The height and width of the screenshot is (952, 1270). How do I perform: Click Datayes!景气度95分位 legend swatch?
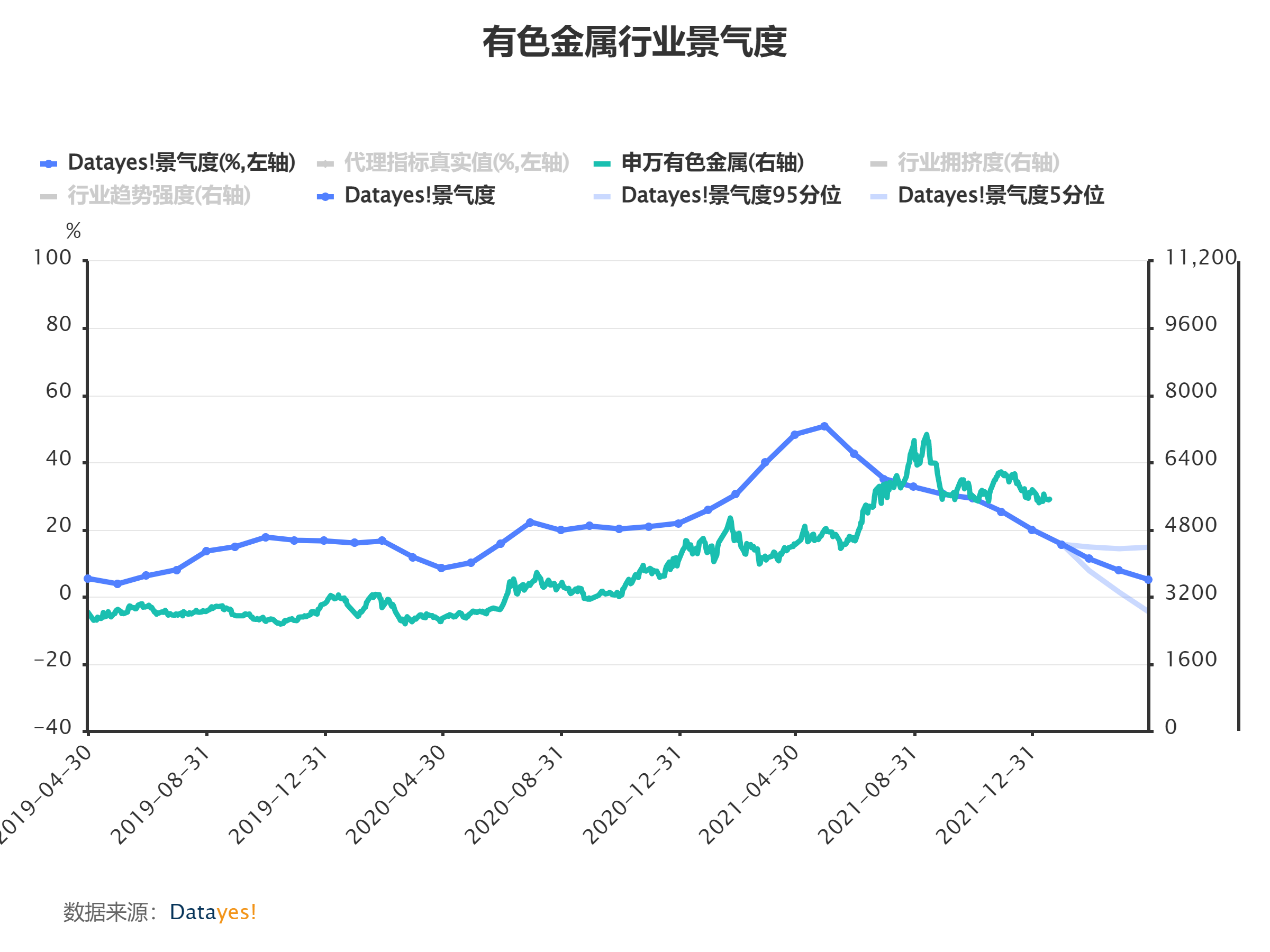(602, 197)
